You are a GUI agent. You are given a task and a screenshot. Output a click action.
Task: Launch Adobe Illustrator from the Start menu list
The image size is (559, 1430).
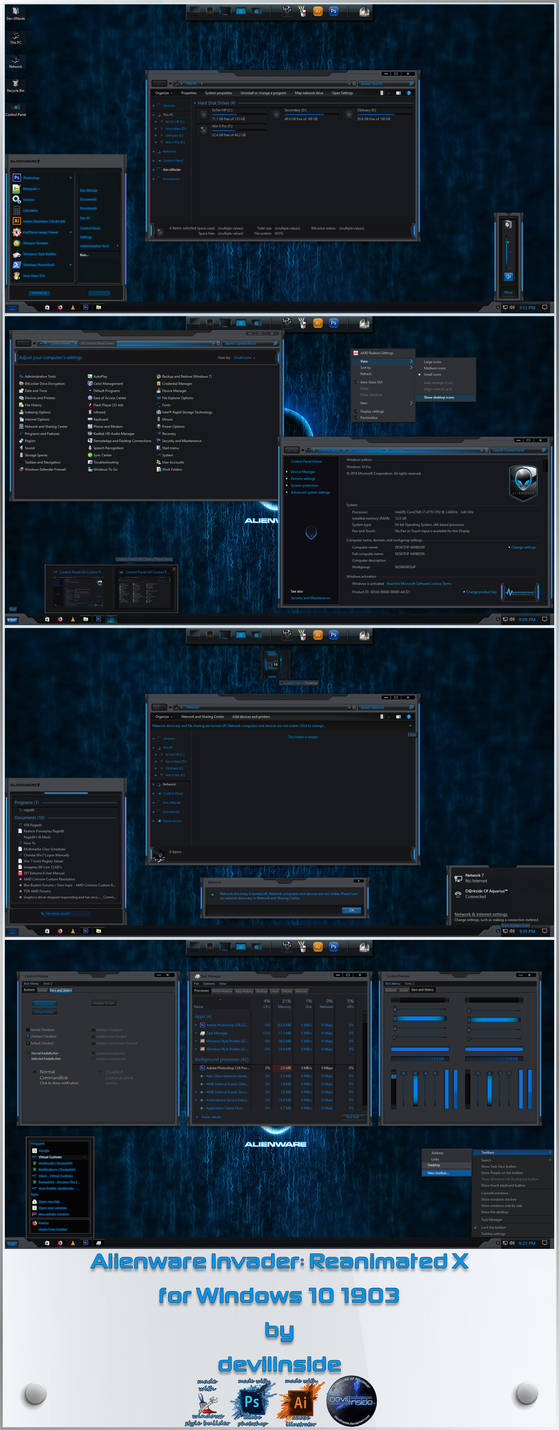(38, 221)
